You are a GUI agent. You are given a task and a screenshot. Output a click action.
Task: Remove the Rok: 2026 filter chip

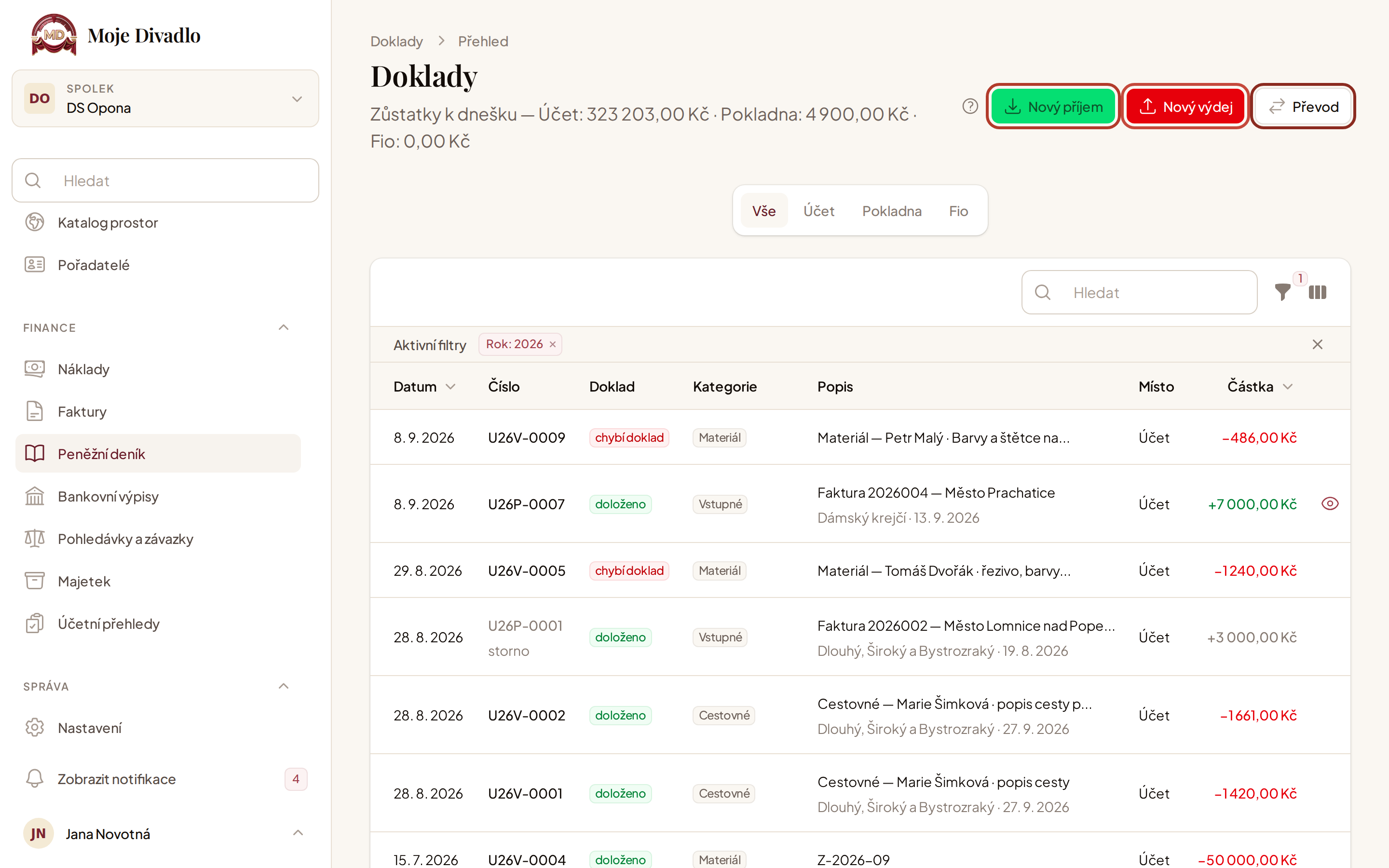click(552, 344)
